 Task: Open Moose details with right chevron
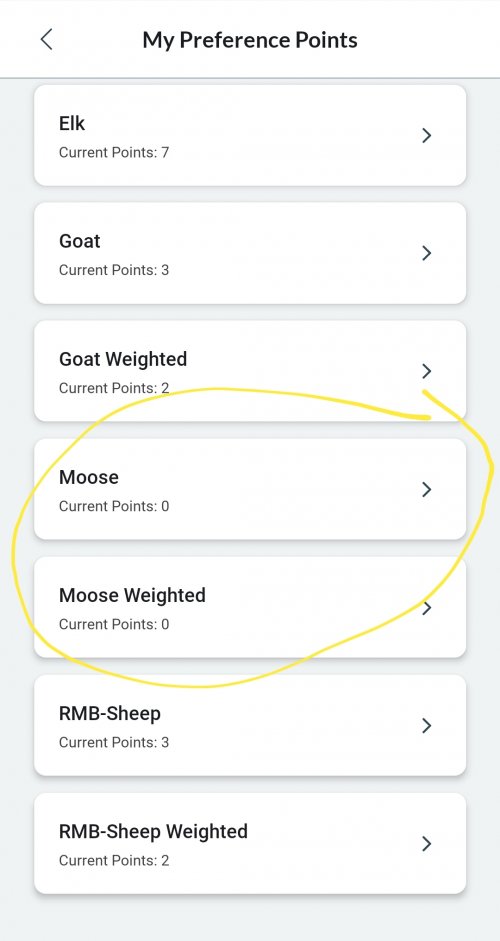coord(427,490)
